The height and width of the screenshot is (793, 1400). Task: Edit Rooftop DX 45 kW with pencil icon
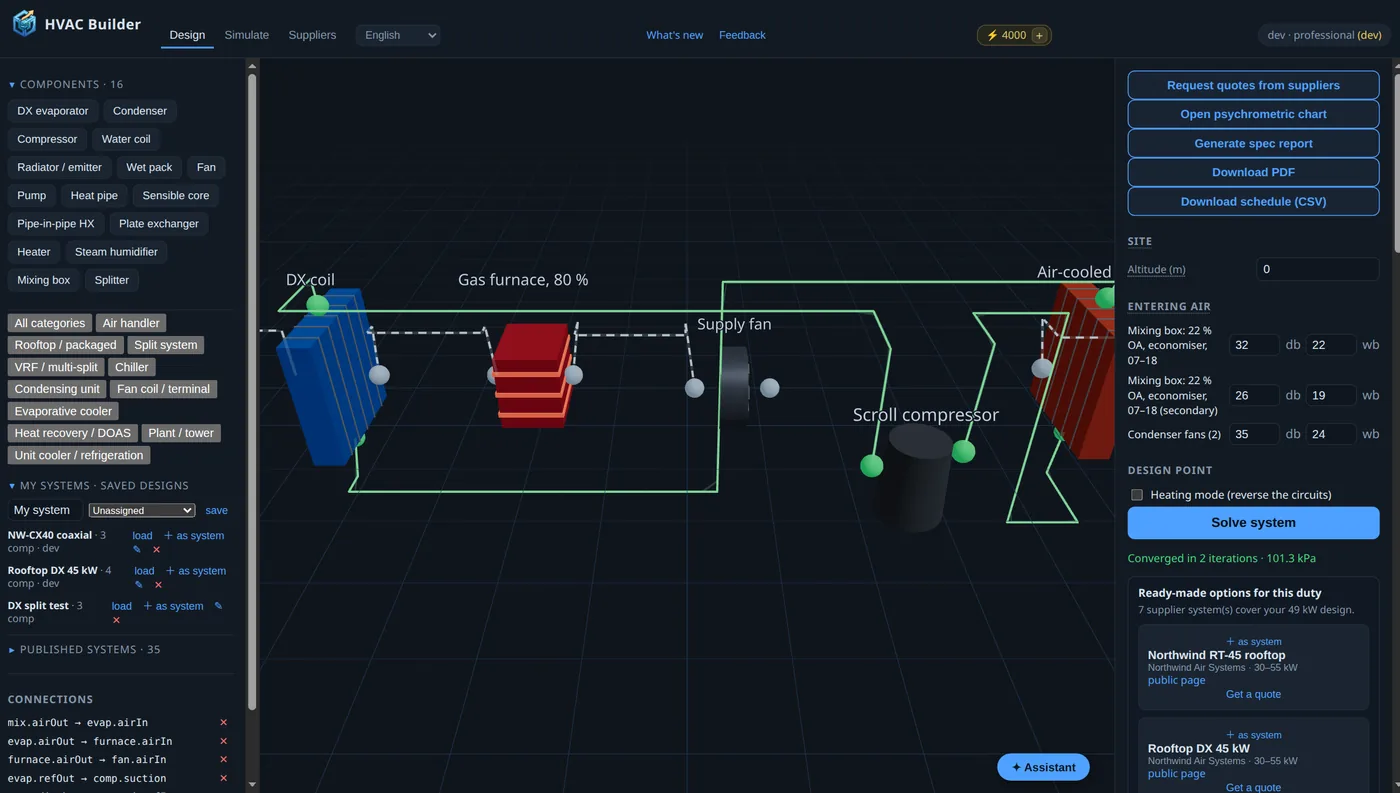pyautogui.click(x=139, y=584)
